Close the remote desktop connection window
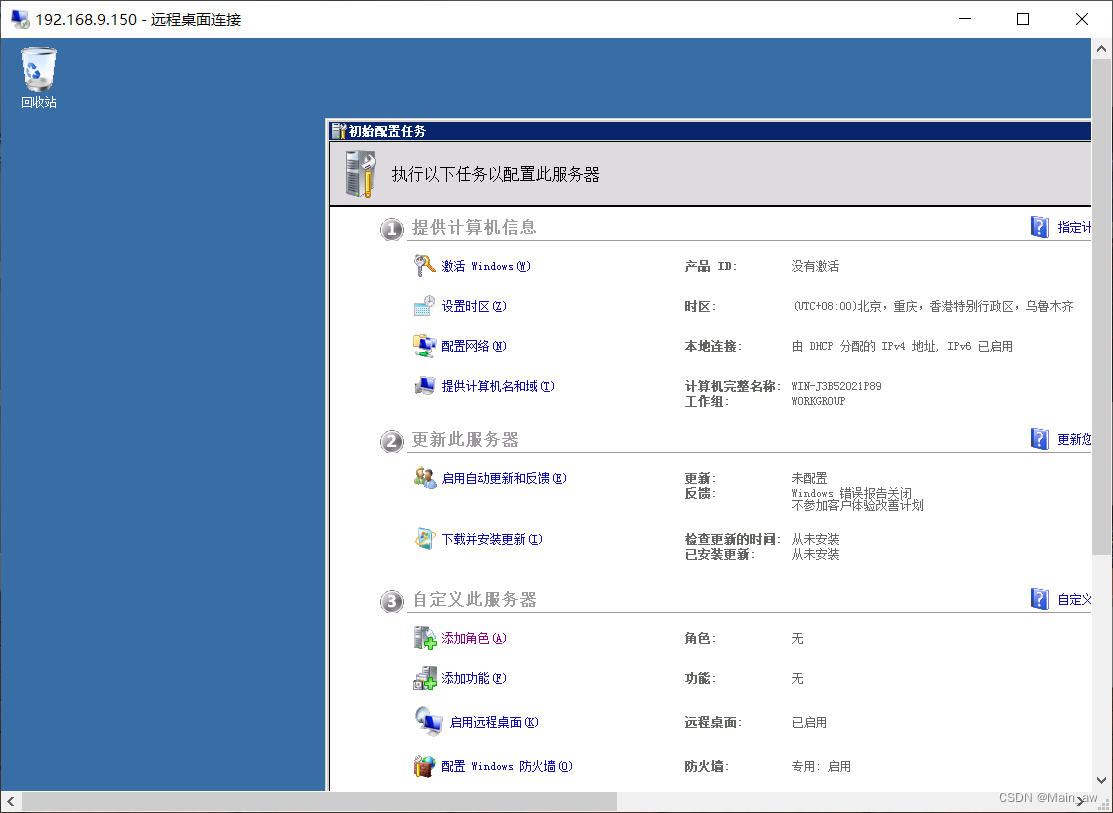Image resolution: width=1113 pixels, height=813 pixels. [1082, 19]
